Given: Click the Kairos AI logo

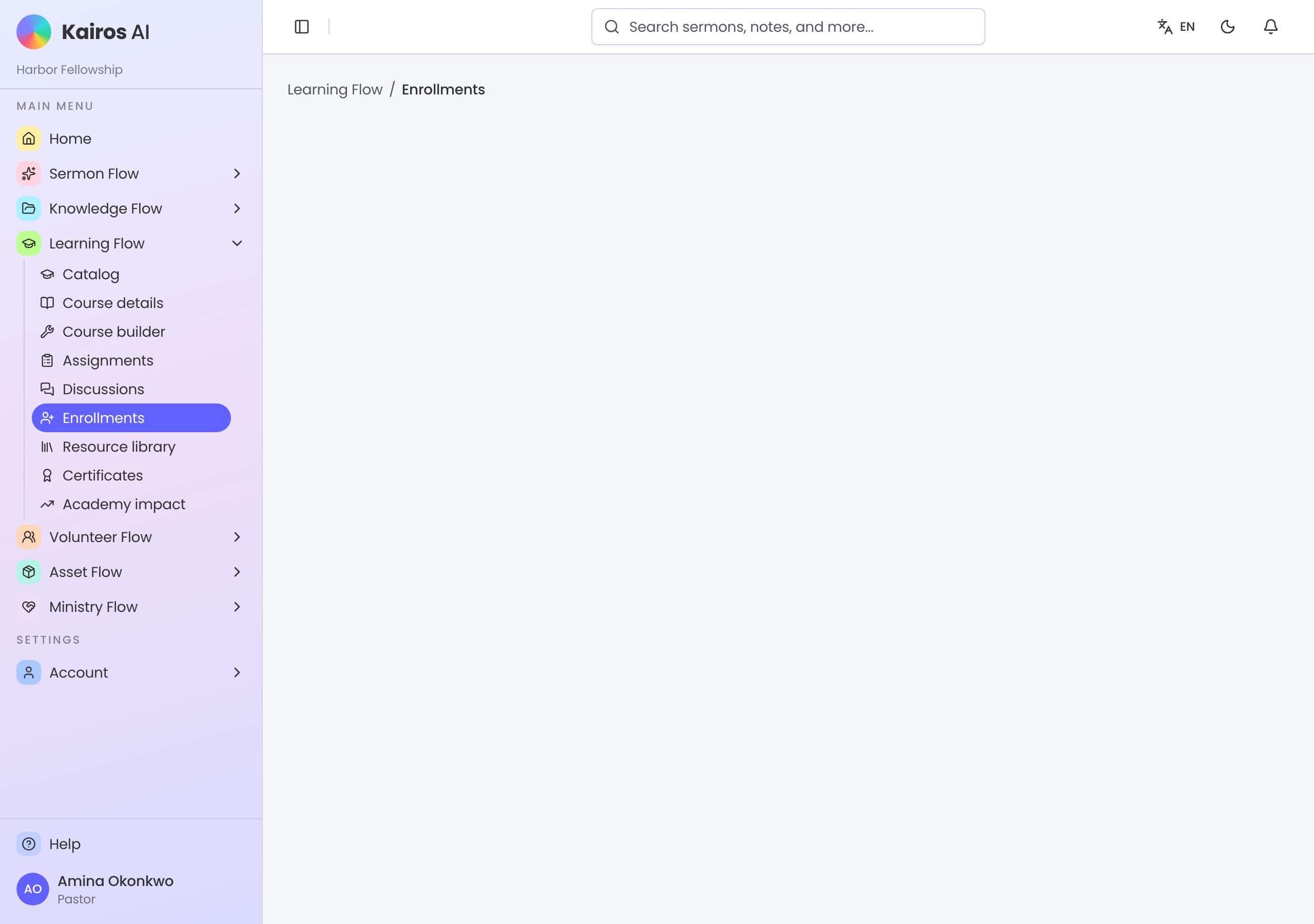Looking at the screenshot, I should pyautogui.click(x=34, y=31).
